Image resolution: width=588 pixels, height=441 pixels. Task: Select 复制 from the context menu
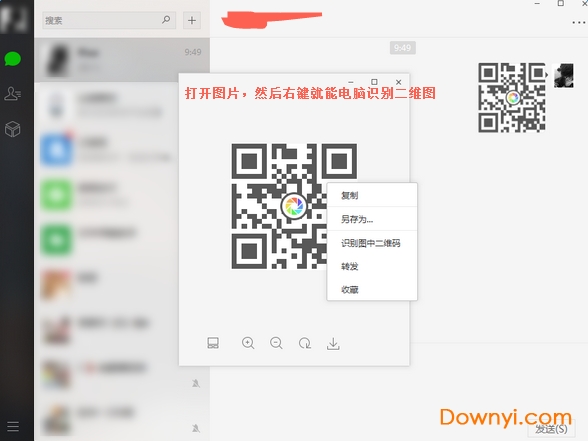372,195
